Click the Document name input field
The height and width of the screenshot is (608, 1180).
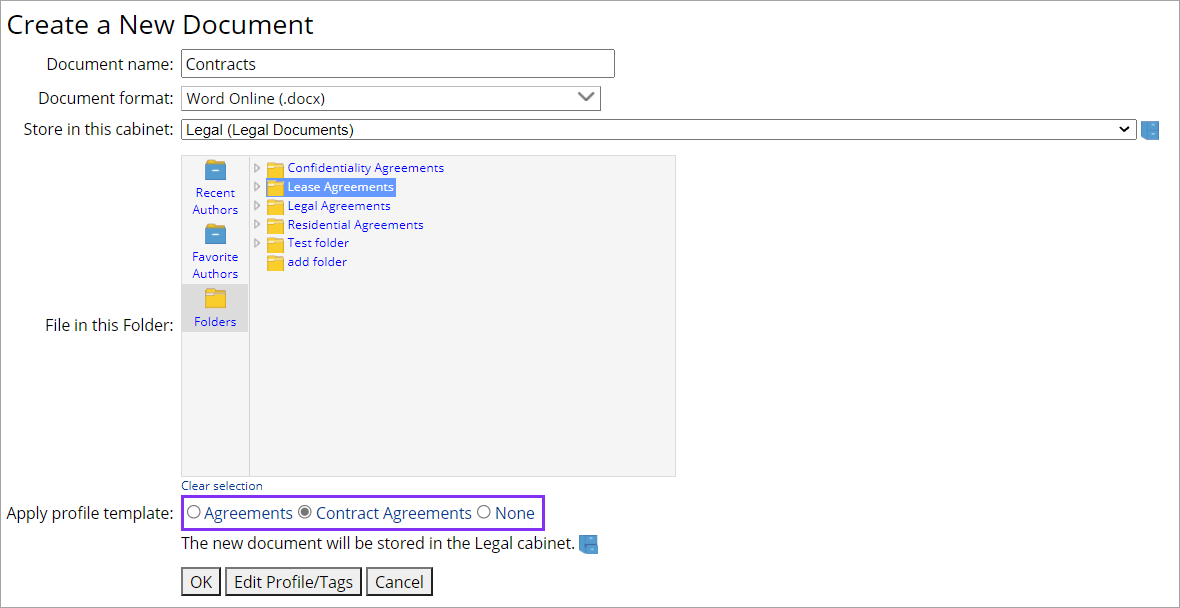point(397,63)
